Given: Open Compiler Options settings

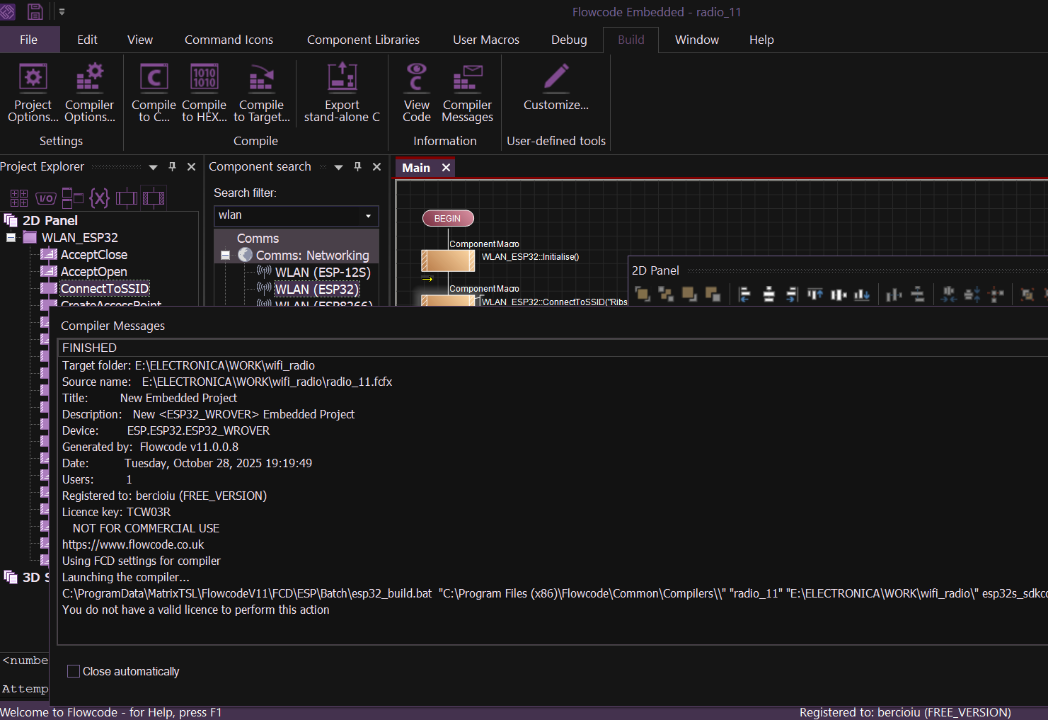Looking at the screenshot, I should tap(89, 92).
